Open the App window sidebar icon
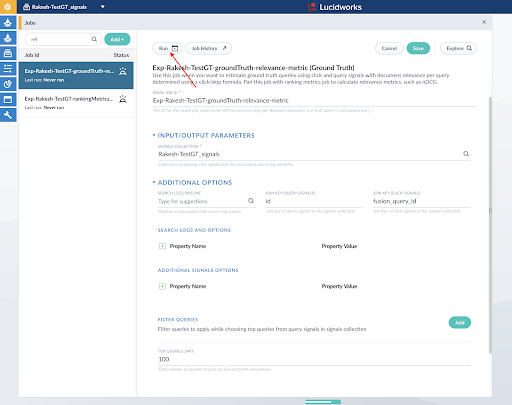The height and width of the screenshot is (405, 512). click(x=8, y=99)
